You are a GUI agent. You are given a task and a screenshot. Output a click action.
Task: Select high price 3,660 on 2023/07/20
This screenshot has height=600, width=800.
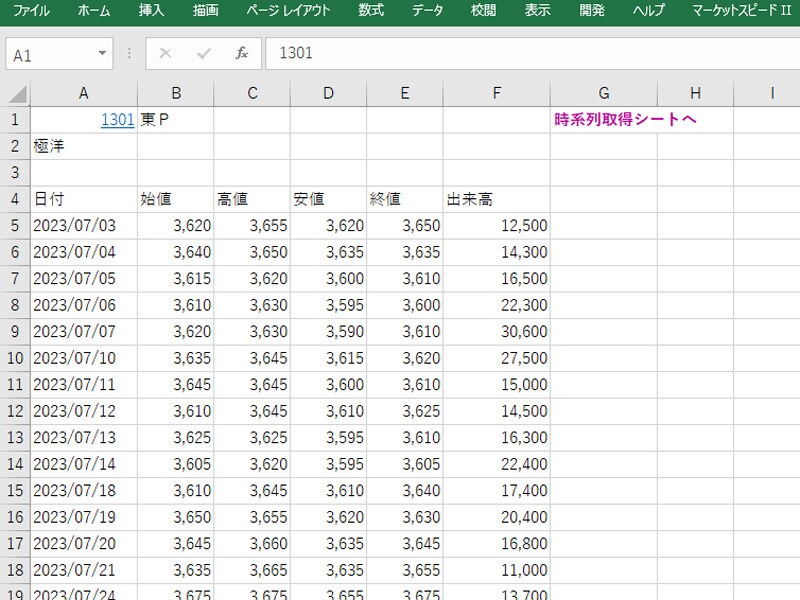(252, 544)
